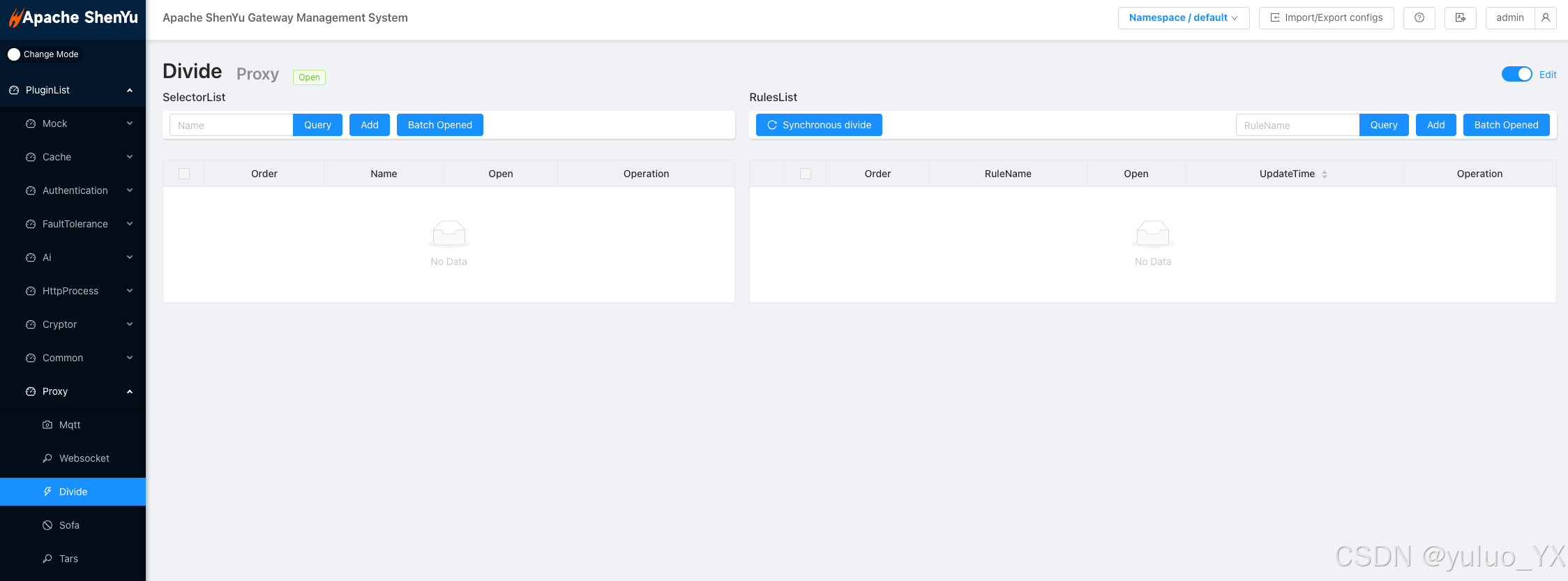1568x581 pixels.
Task: Click the SelectorList Add button
Action: coord(370,125)
